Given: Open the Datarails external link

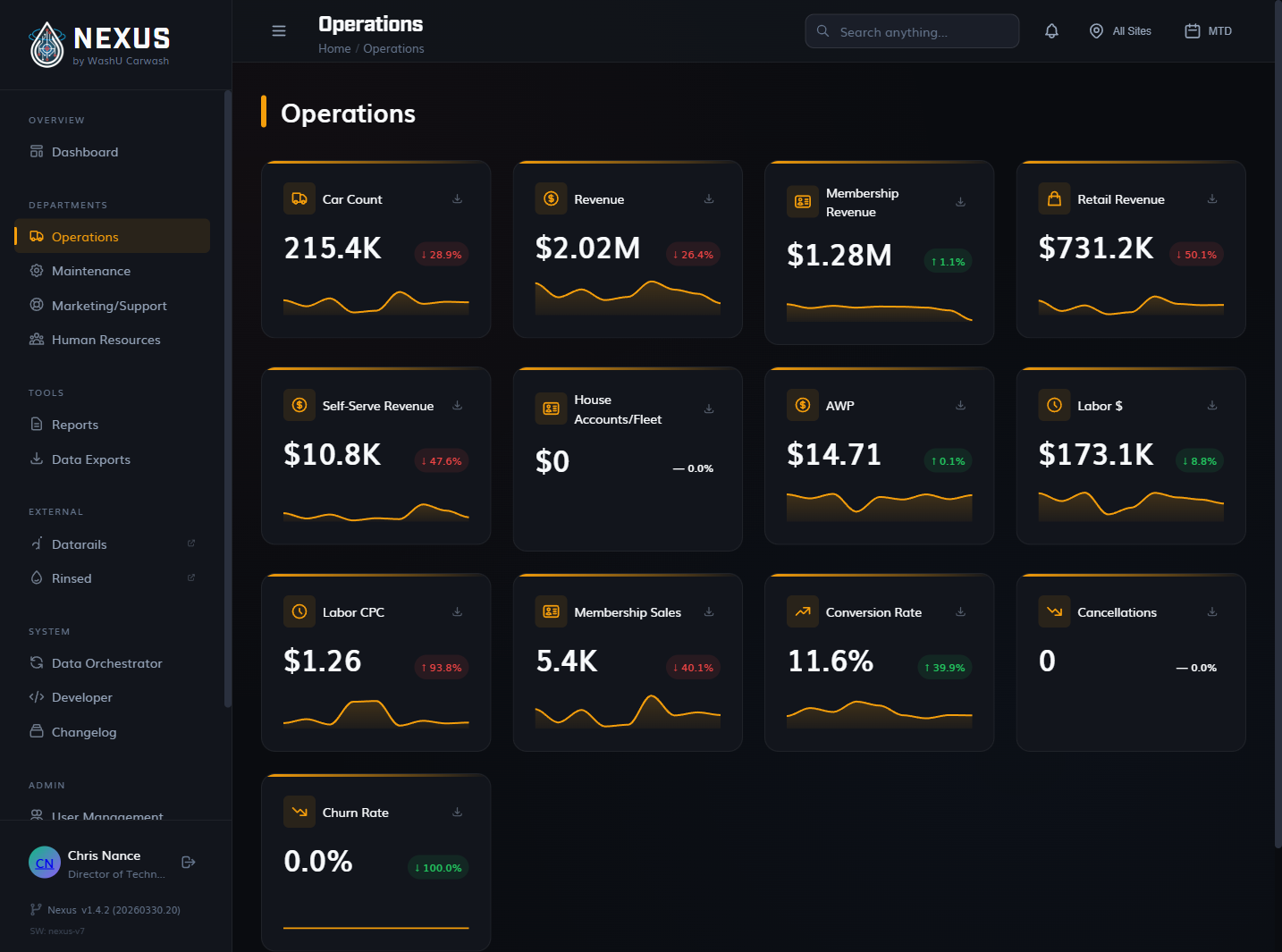Looking at the screenshot, I should (113, 543).
